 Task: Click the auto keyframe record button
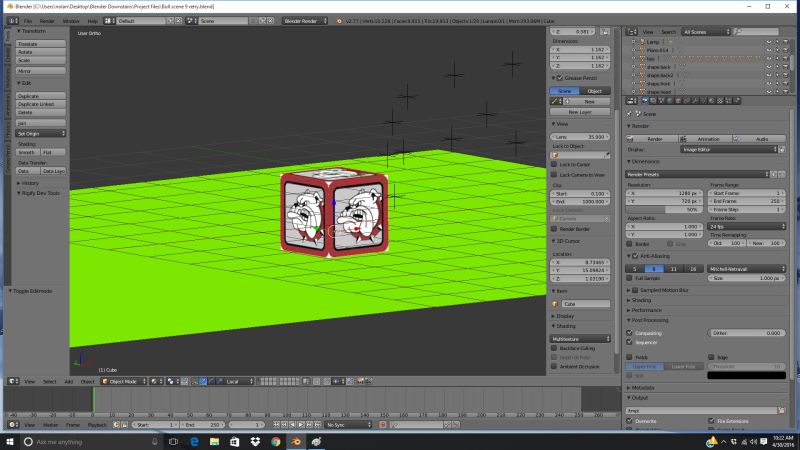click(x=383, y=424)
